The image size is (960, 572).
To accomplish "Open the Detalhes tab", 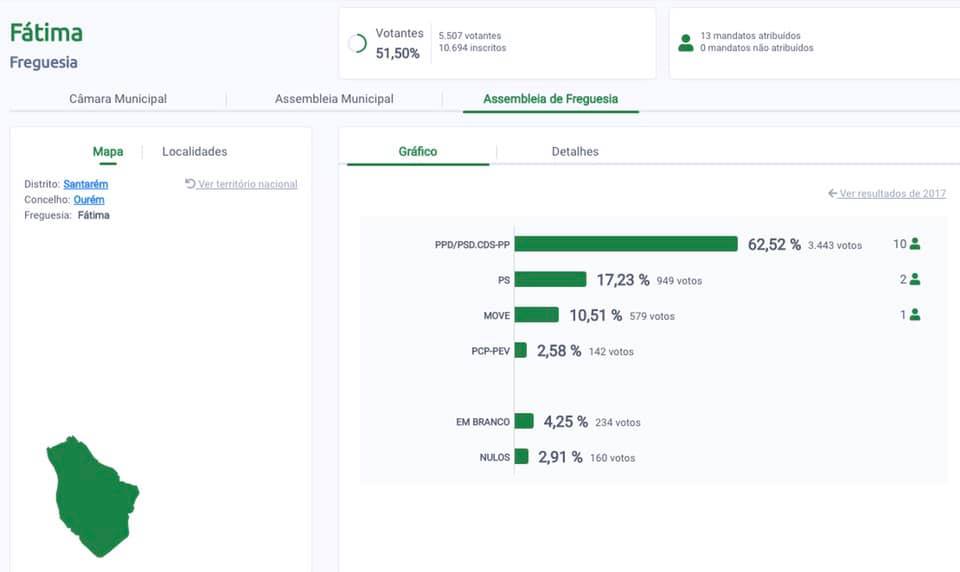I will [575, 151].
